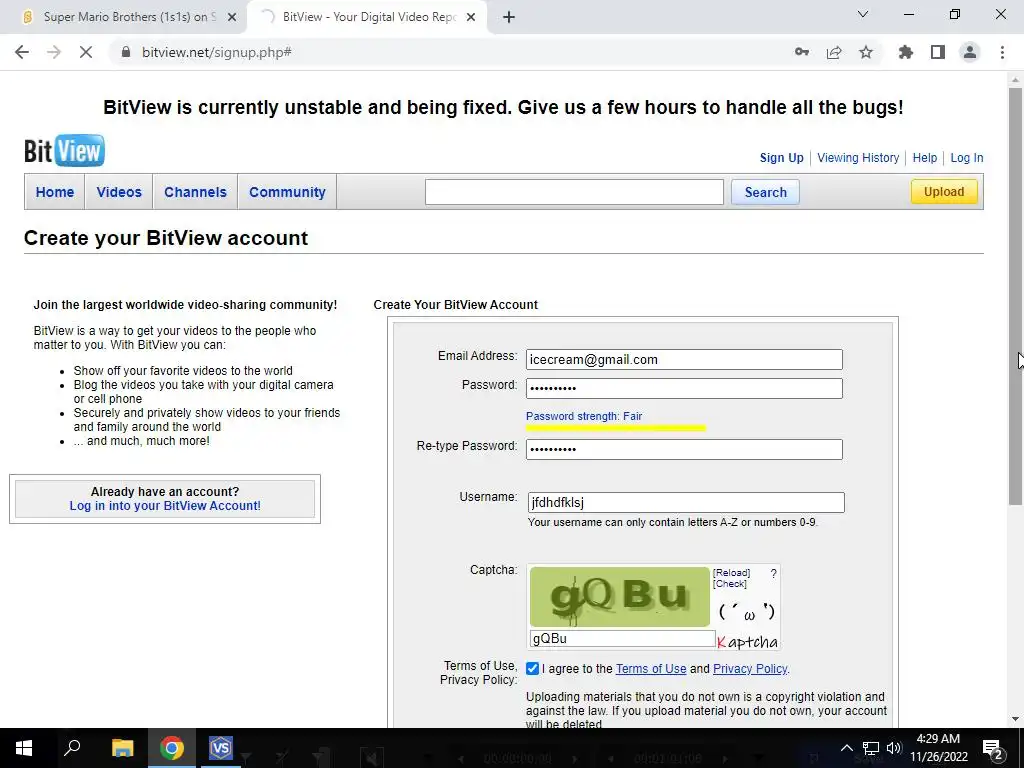Open the notification center icon
The width and height of the screenshot is (1024, 768).
coord(993,749)
